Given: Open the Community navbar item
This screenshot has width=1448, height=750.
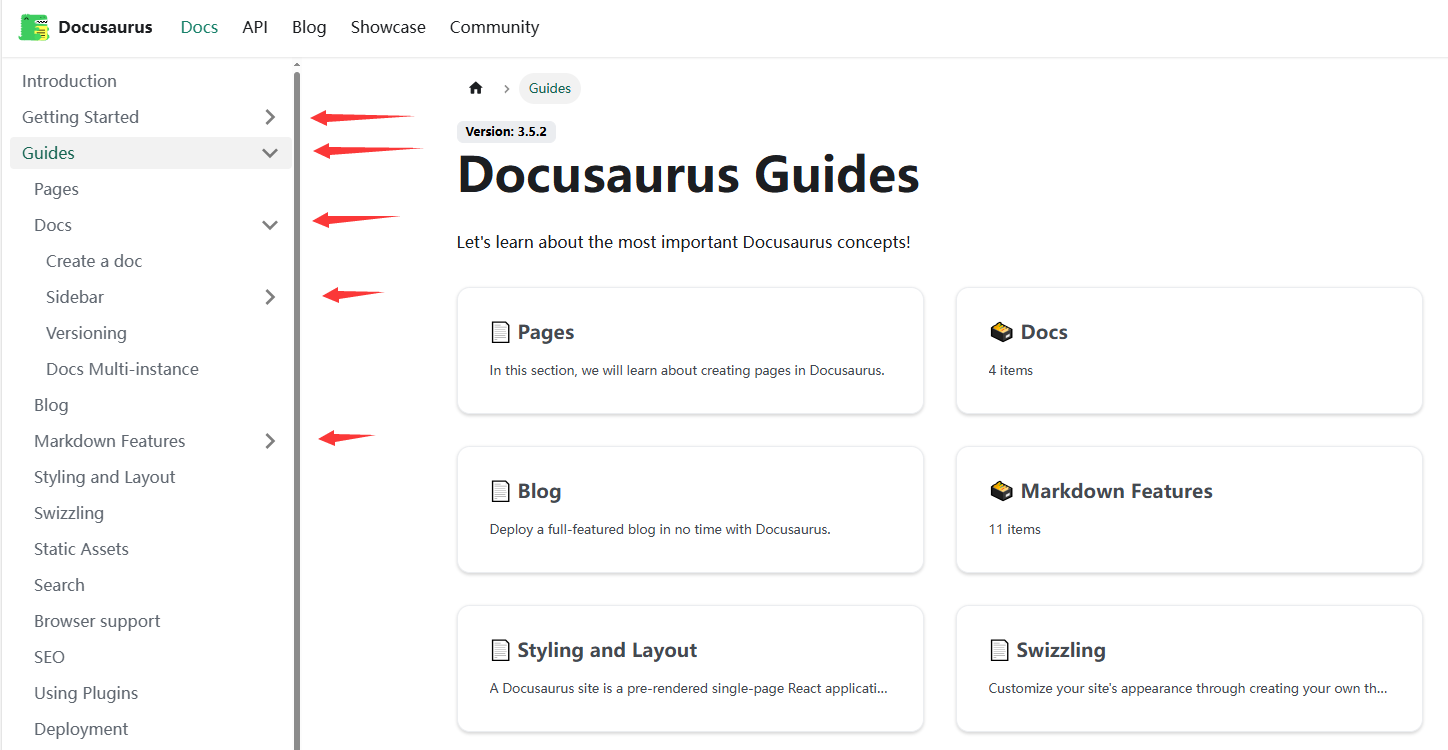Looking at the screenshot, I should coord(494,27).
